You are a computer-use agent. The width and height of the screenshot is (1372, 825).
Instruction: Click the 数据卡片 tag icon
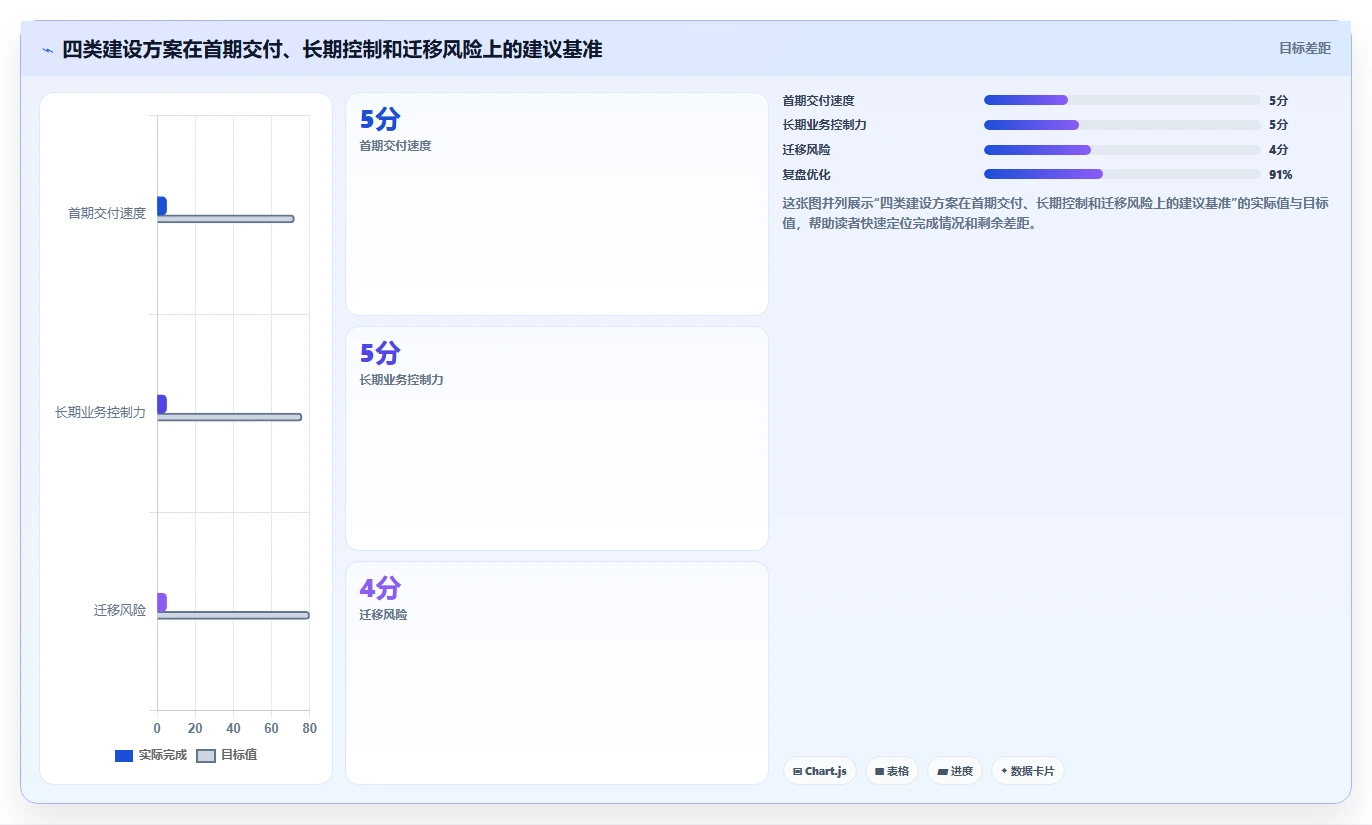[x=1004, y=771]
